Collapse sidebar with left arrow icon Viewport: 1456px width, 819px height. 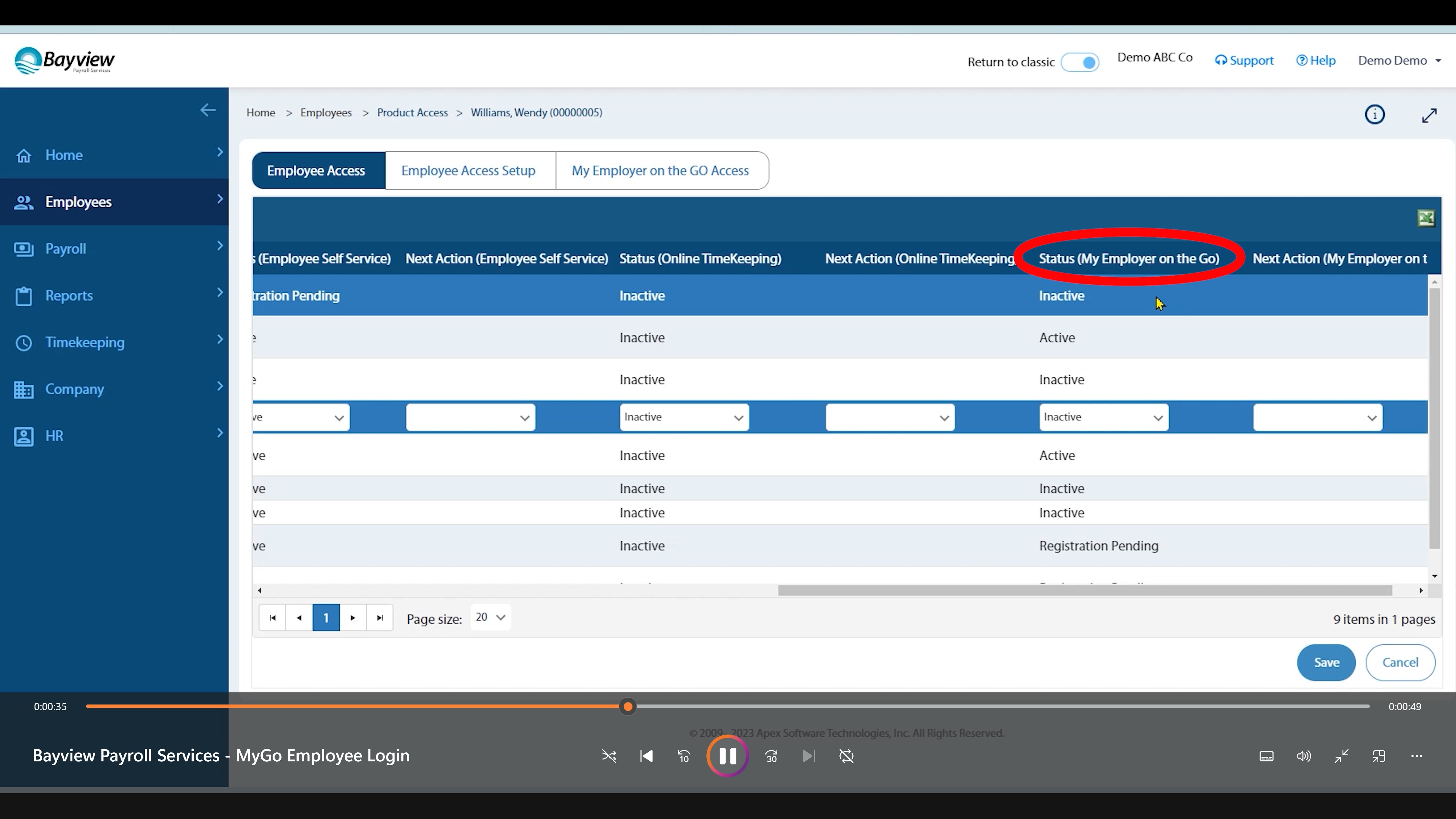(208, 110)
